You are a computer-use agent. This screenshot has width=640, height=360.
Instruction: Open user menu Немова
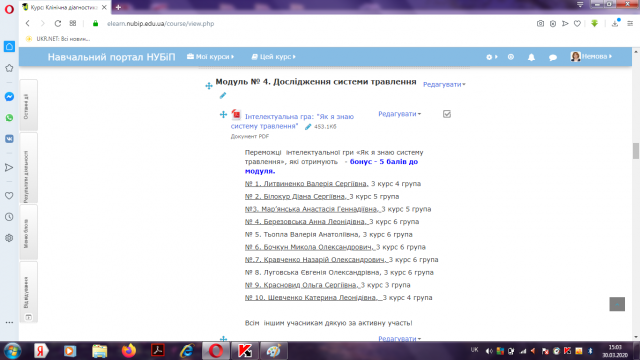pyautogui.click(x=591, y=56)
